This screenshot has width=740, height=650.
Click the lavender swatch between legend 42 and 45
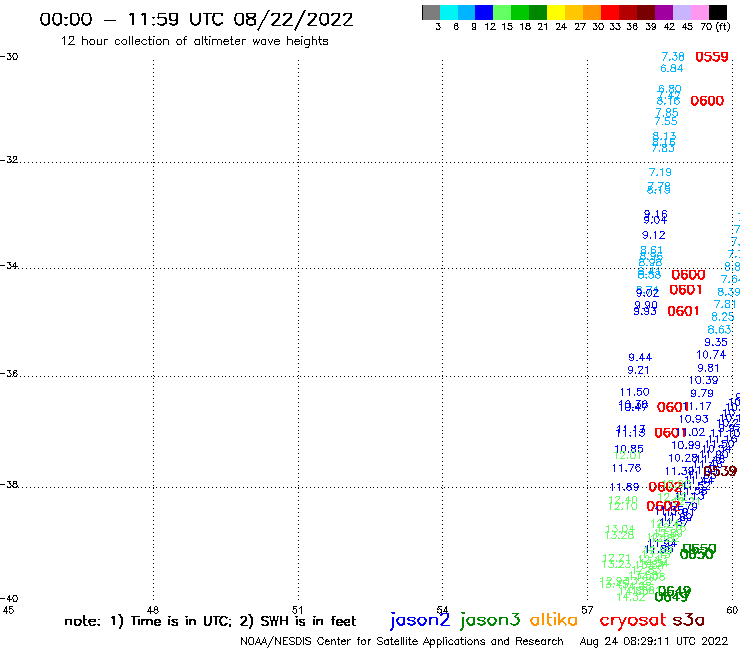click(681, 12)
